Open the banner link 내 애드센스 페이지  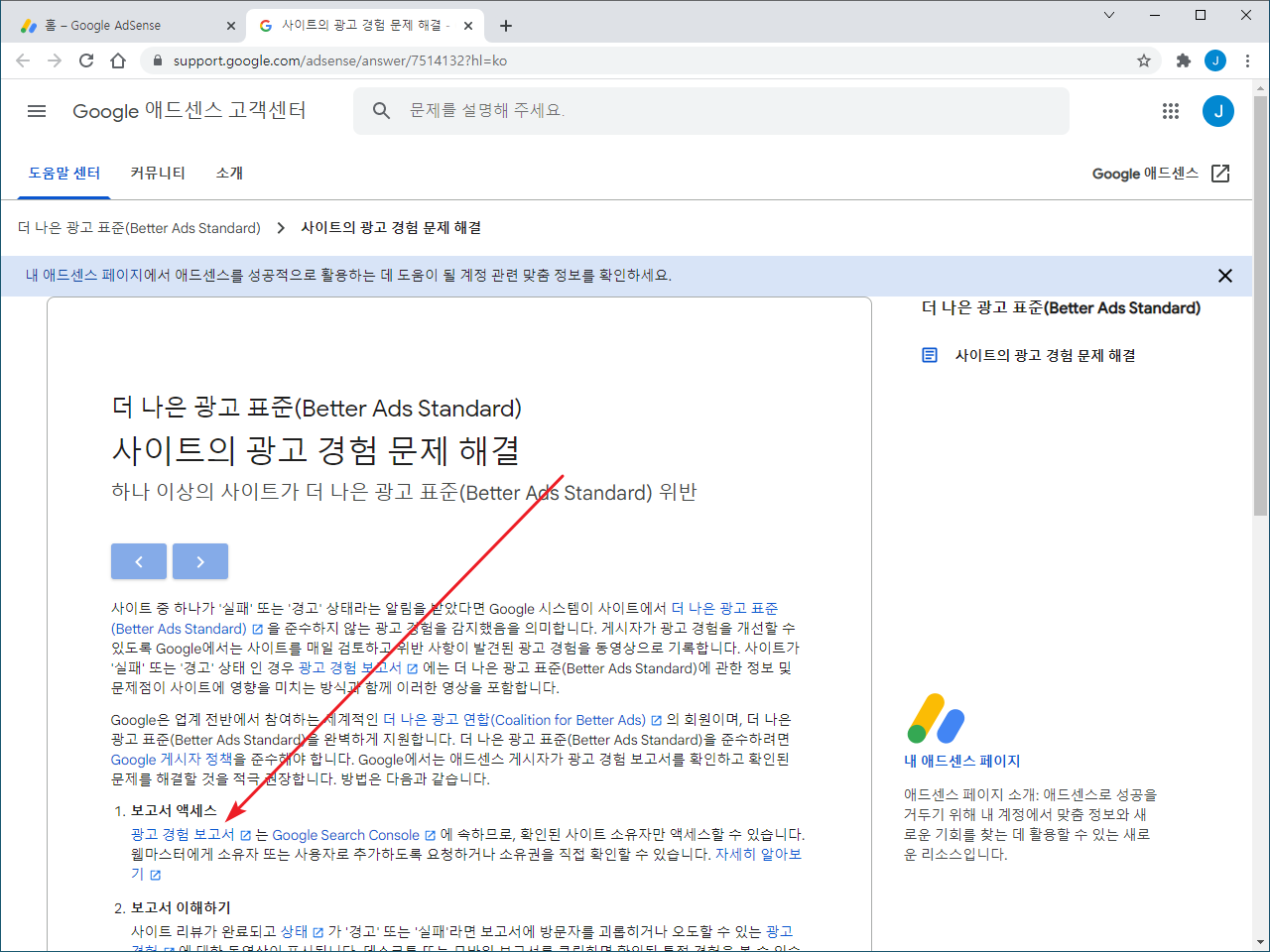click(x=83, y=276)
